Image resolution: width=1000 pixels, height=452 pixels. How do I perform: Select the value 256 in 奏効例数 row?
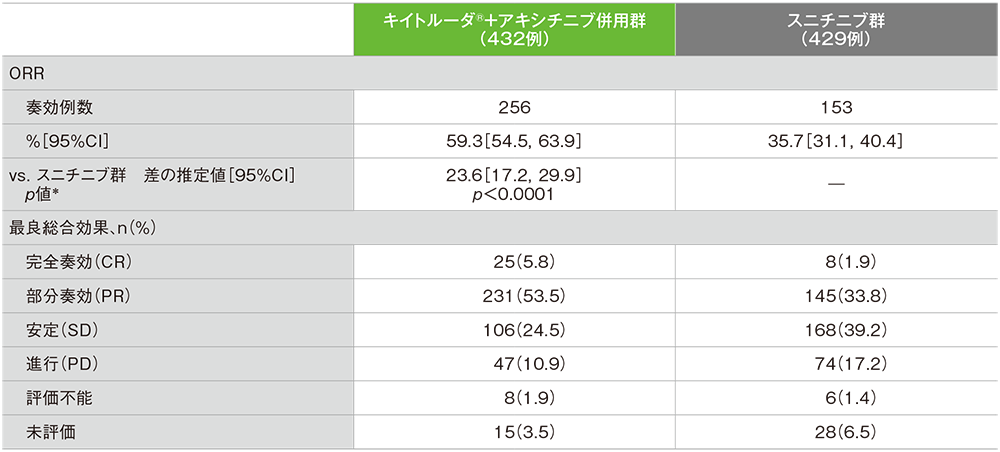point(515,108)
